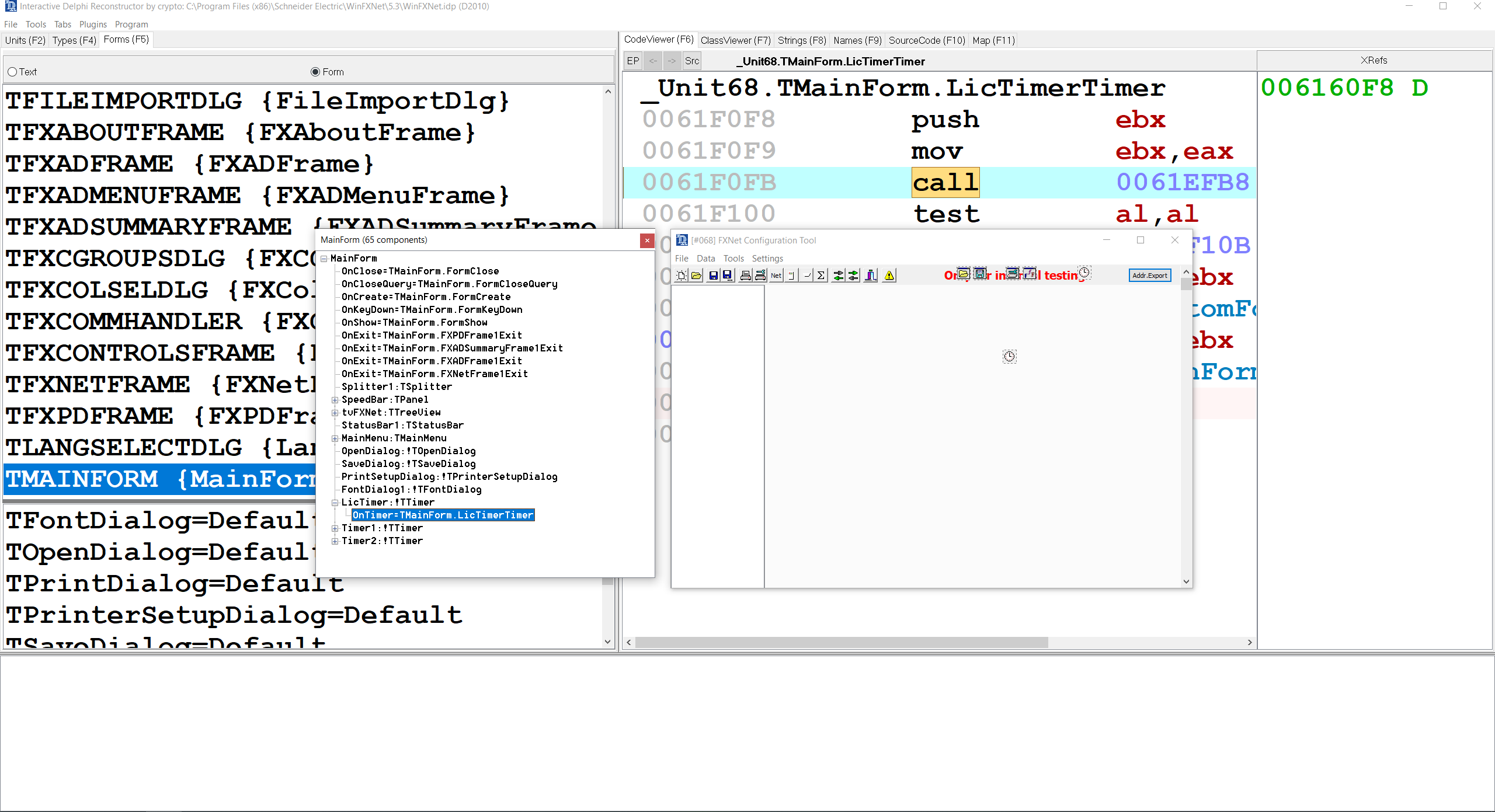Click the call instruction at 0061F0FB
Screen dimensions: 1495x812
point(945,183)
